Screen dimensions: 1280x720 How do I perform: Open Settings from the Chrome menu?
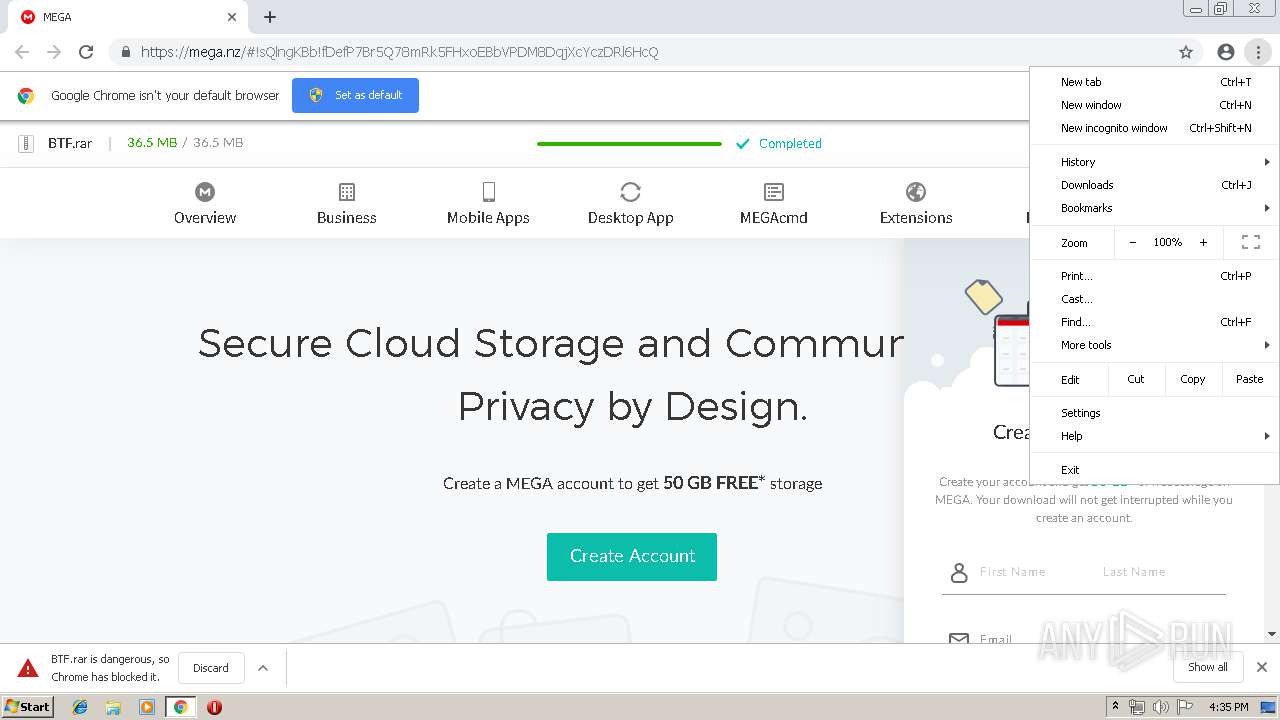[x=1154, y=413]
